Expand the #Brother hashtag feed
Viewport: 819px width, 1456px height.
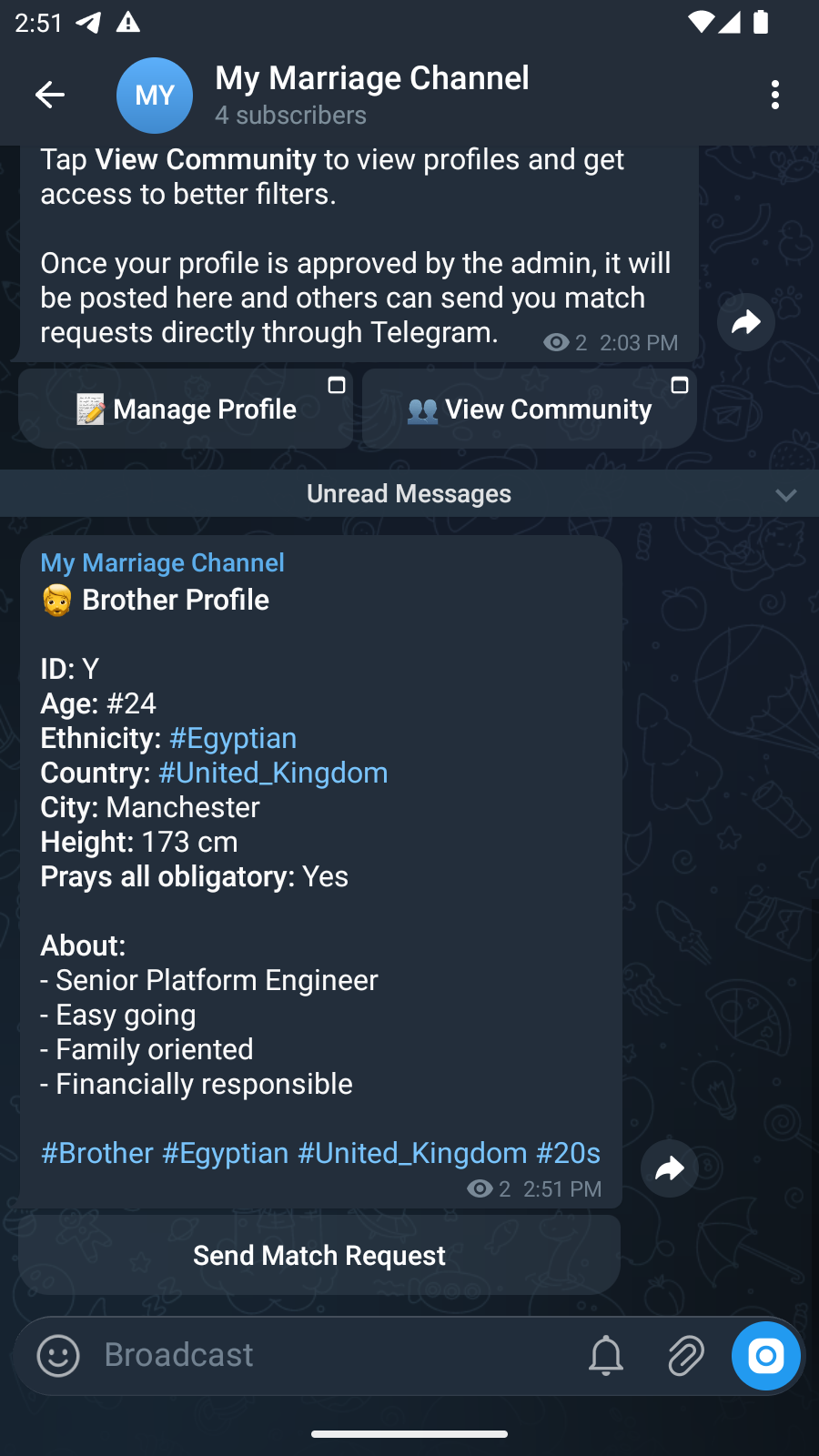96,1152
